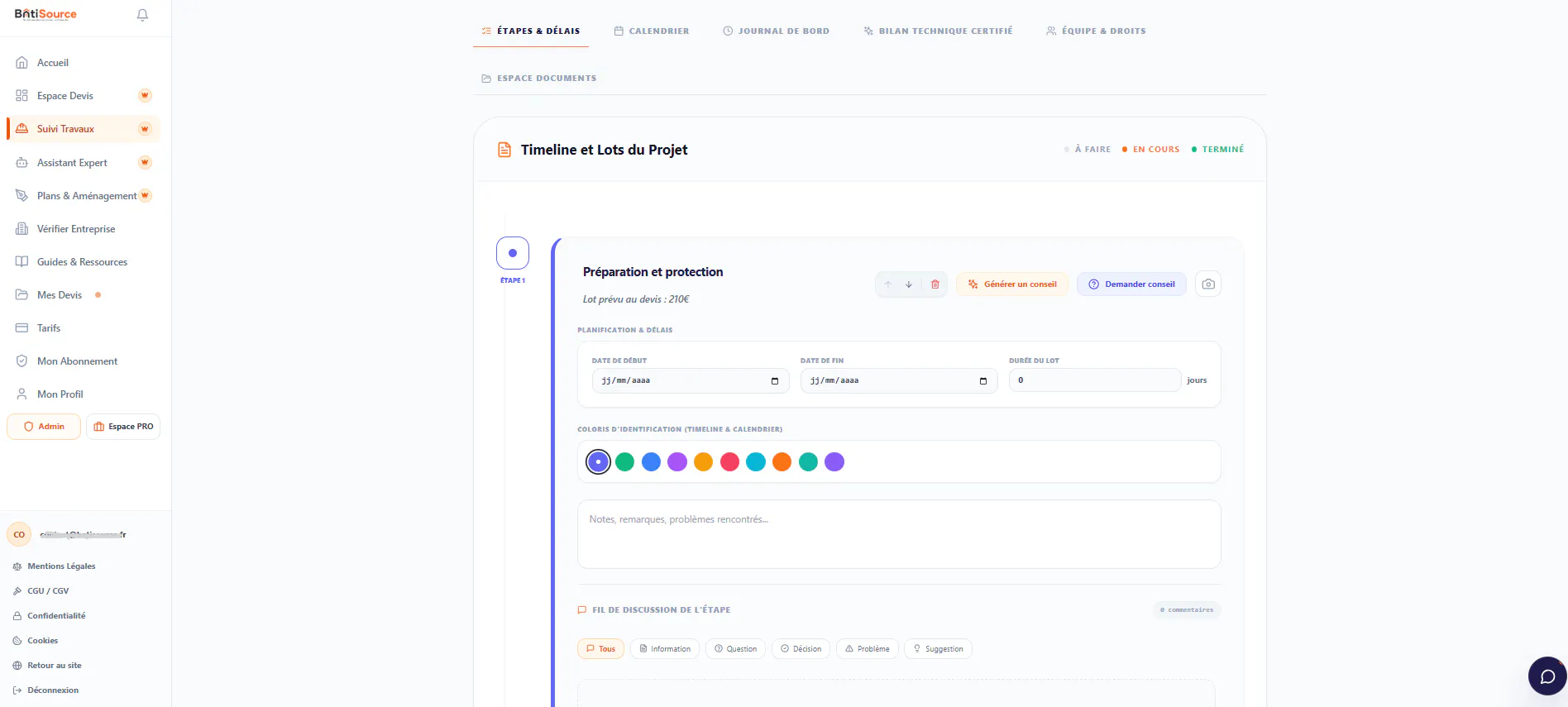
Task: Filter discussion by Suggestion
Action: pos(938,649)
